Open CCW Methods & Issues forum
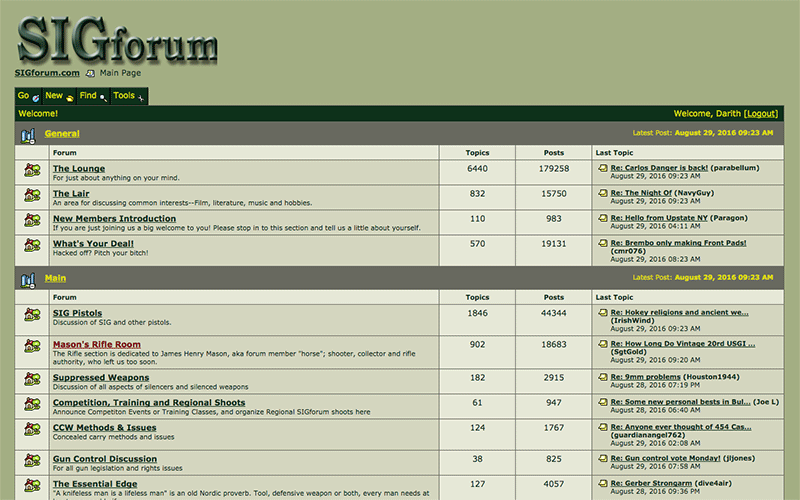800x500 pixels. (105, 428)
